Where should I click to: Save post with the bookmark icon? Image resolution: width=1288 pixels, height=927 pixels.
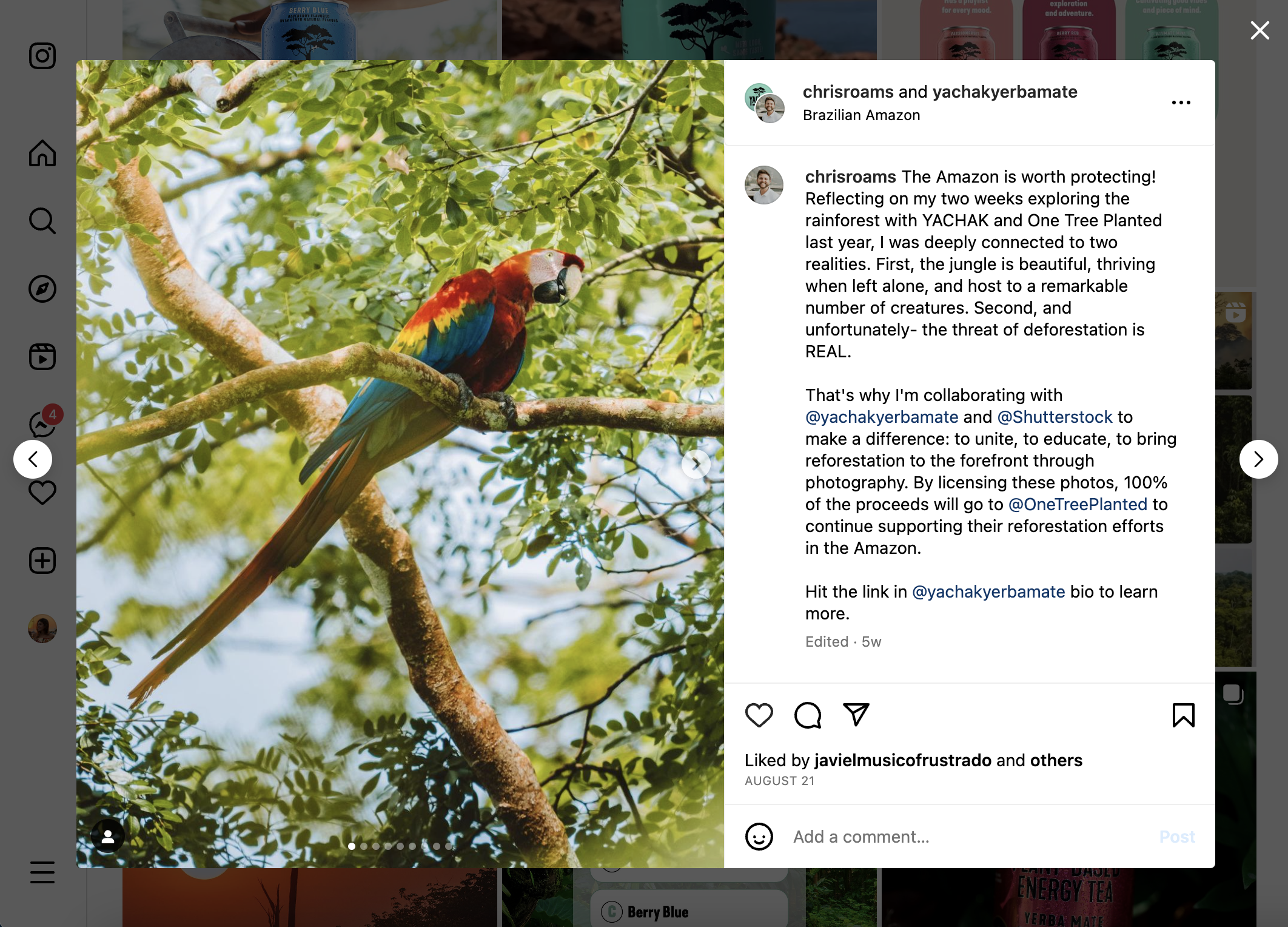[x=1183, y=715]
